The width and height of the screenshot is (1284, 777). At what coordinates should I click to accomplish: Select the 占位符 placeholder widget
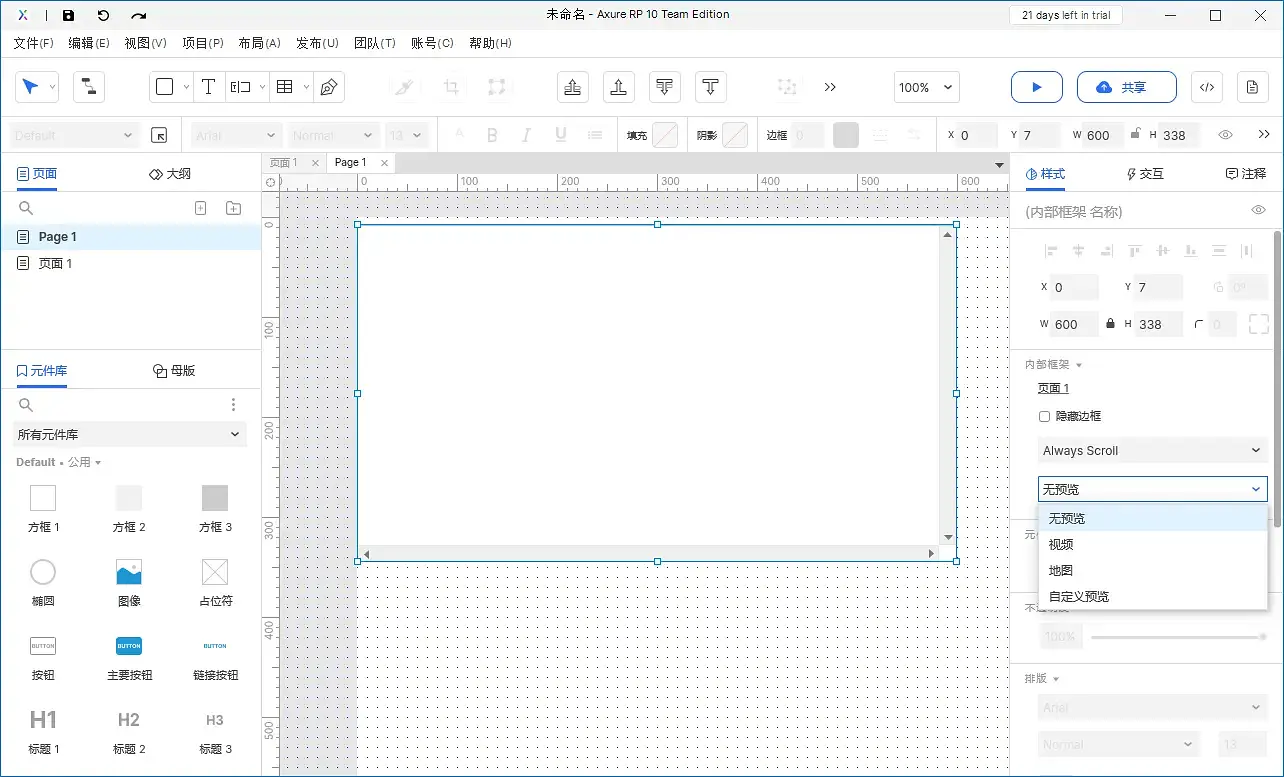point(215,582)
